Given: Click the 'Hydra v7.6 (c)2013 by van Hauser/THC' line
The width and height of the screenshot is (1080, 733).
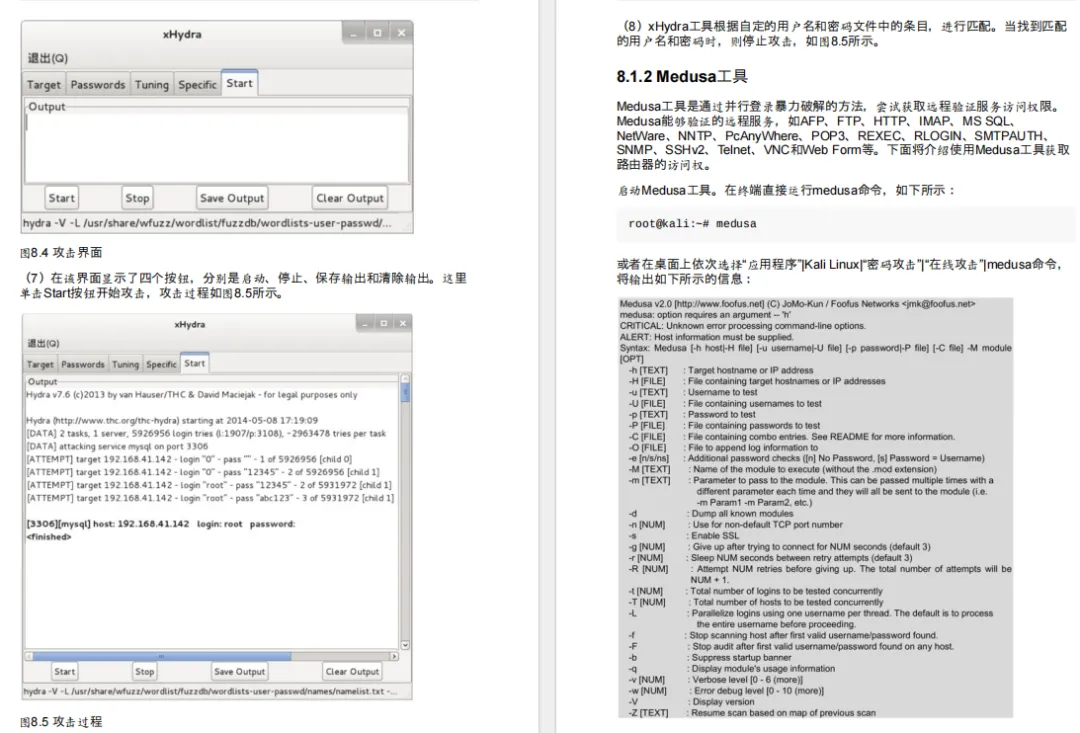Looking at the screenshot, I should click(191, 395).
